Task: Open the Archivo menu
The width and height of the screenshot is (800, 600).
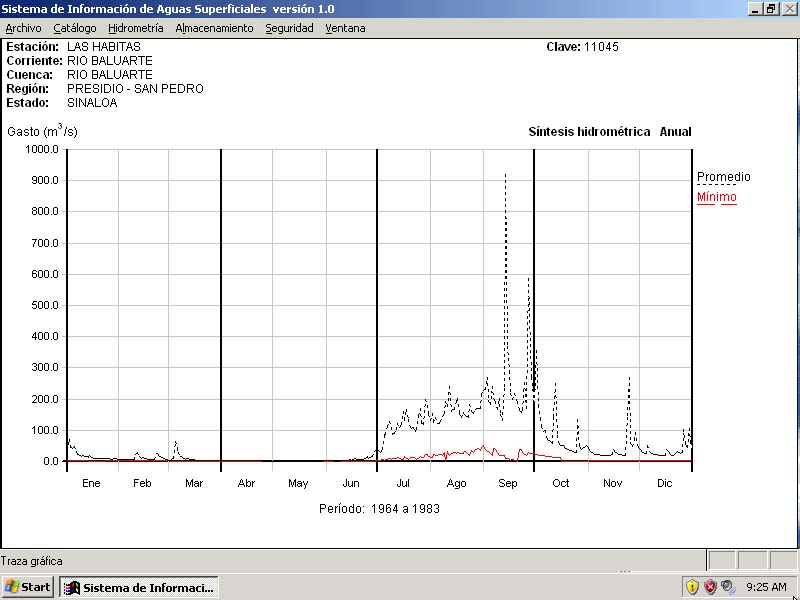Action: [x=23, y=28]
